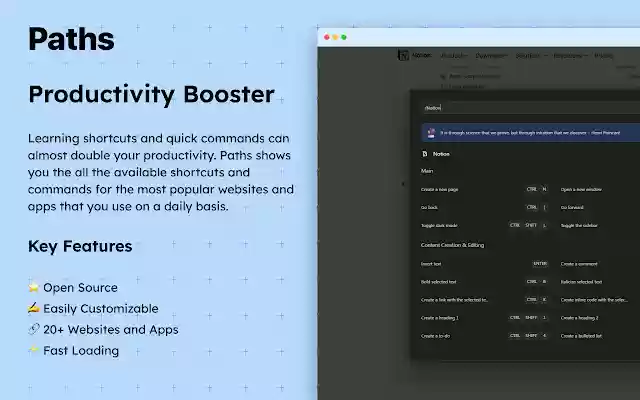Screen dimensions: 640x400
Task: Click the SHIFT key badge for Toggle dark mode
Action: pyautogui.click(x=531, y=225)
